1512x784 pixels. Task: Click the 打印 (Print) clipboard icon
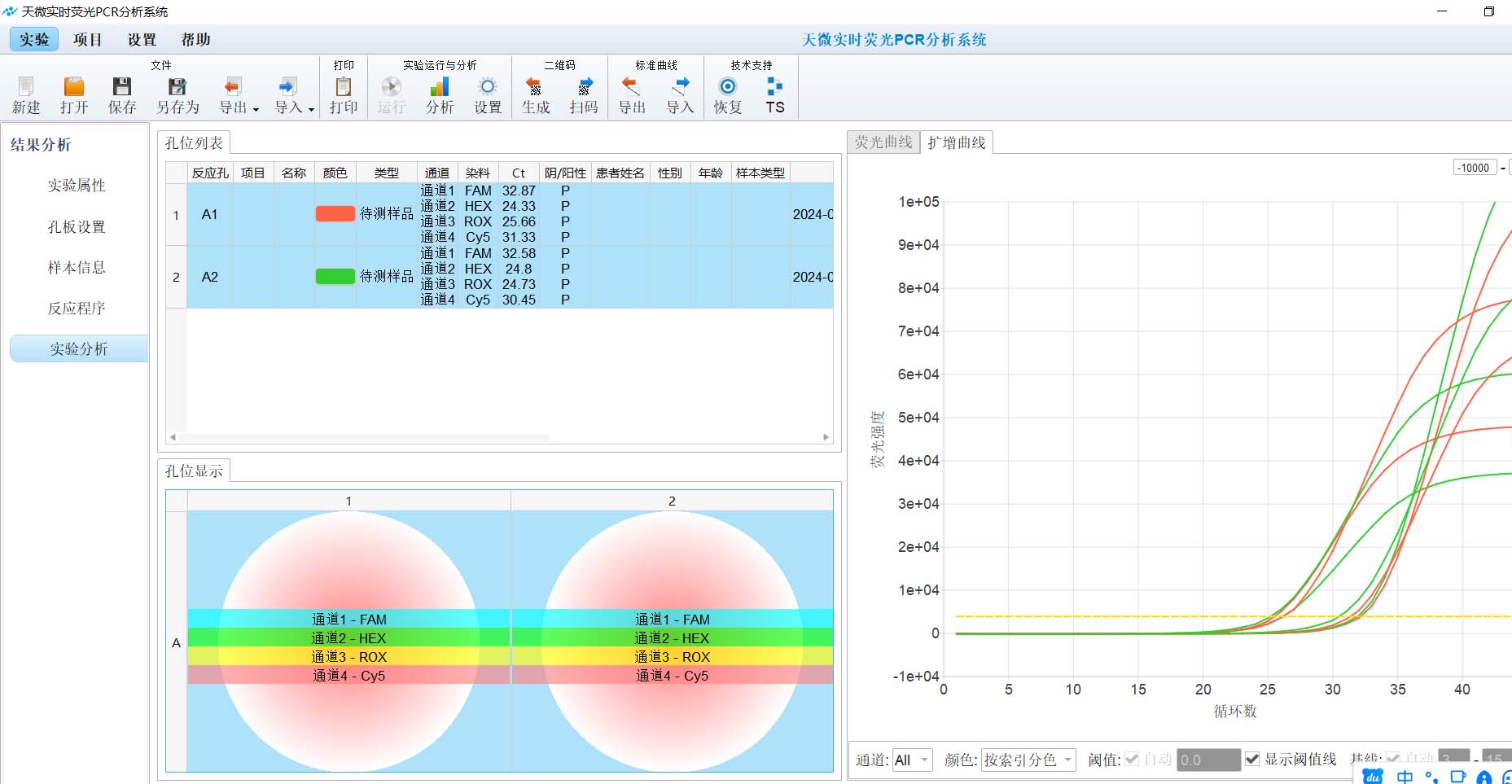[344, 86]
